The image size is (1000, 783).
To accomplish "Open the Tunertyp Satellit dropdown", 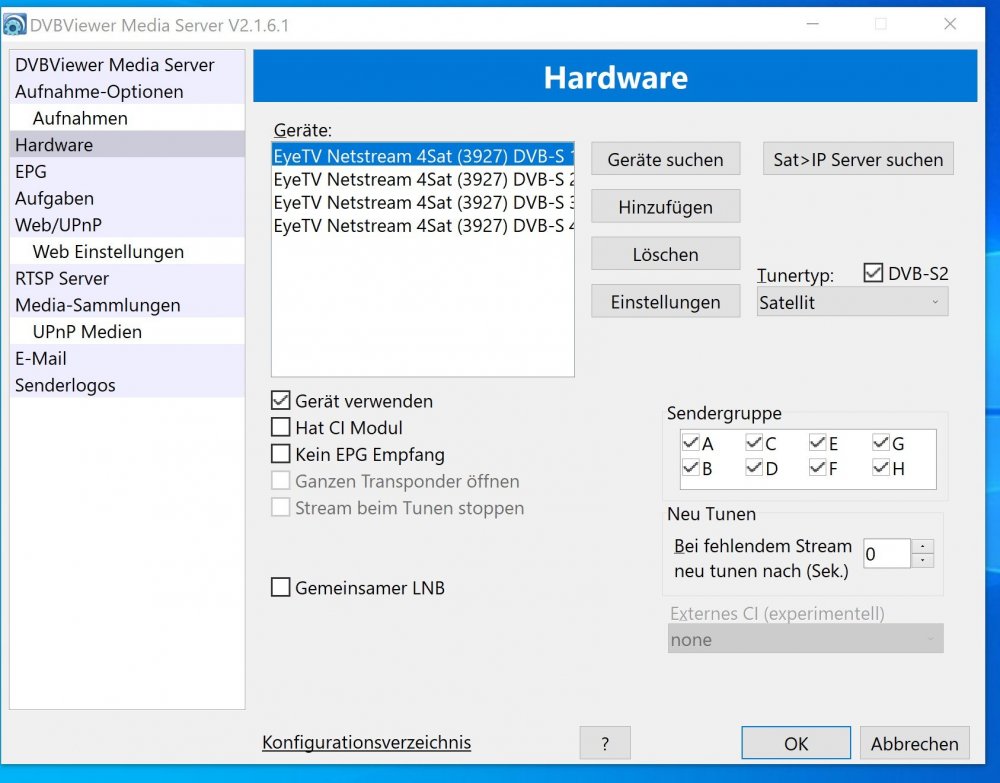I will click(852, 302).
